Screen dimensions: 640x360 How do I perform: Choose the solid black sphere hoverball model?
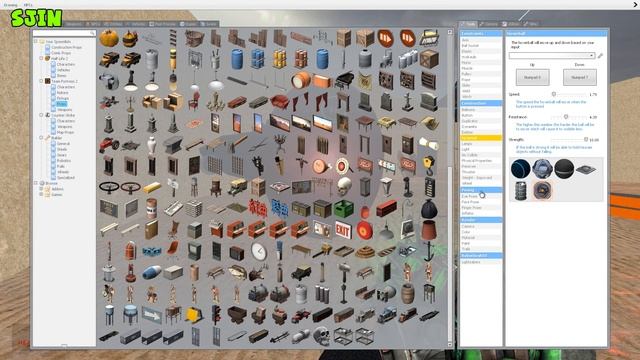(564, 169)
